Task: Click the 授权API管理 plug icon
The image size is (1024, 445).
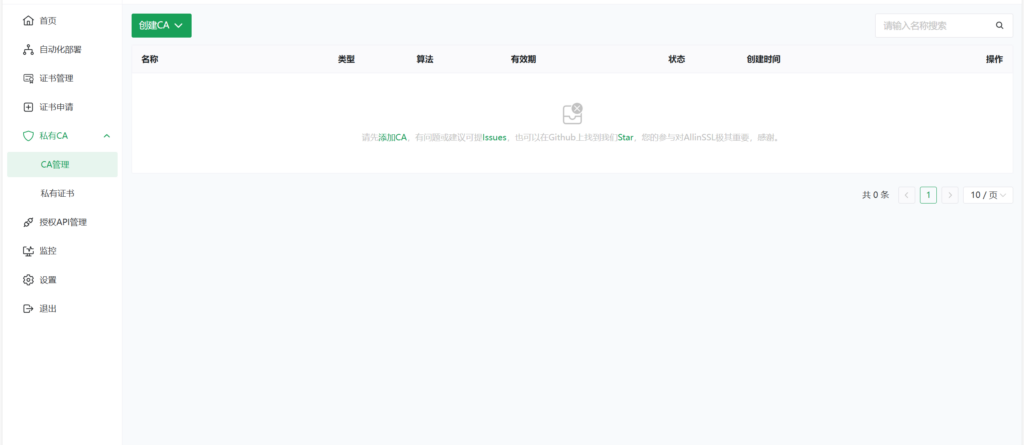Action: pyautogui.click(x=28, y=222)
